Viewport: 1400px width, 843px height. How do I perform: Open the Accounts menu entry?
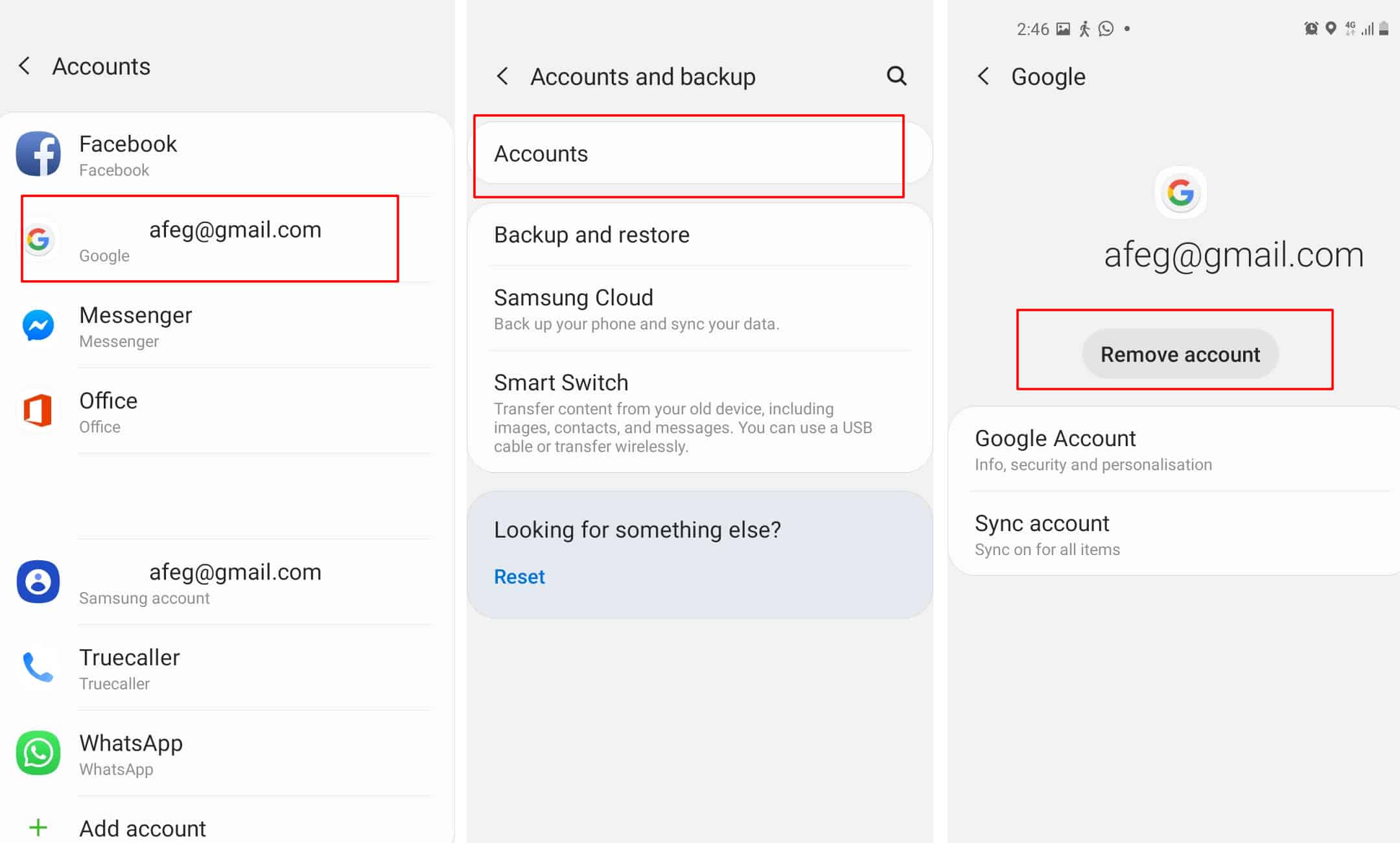point(699,154)
